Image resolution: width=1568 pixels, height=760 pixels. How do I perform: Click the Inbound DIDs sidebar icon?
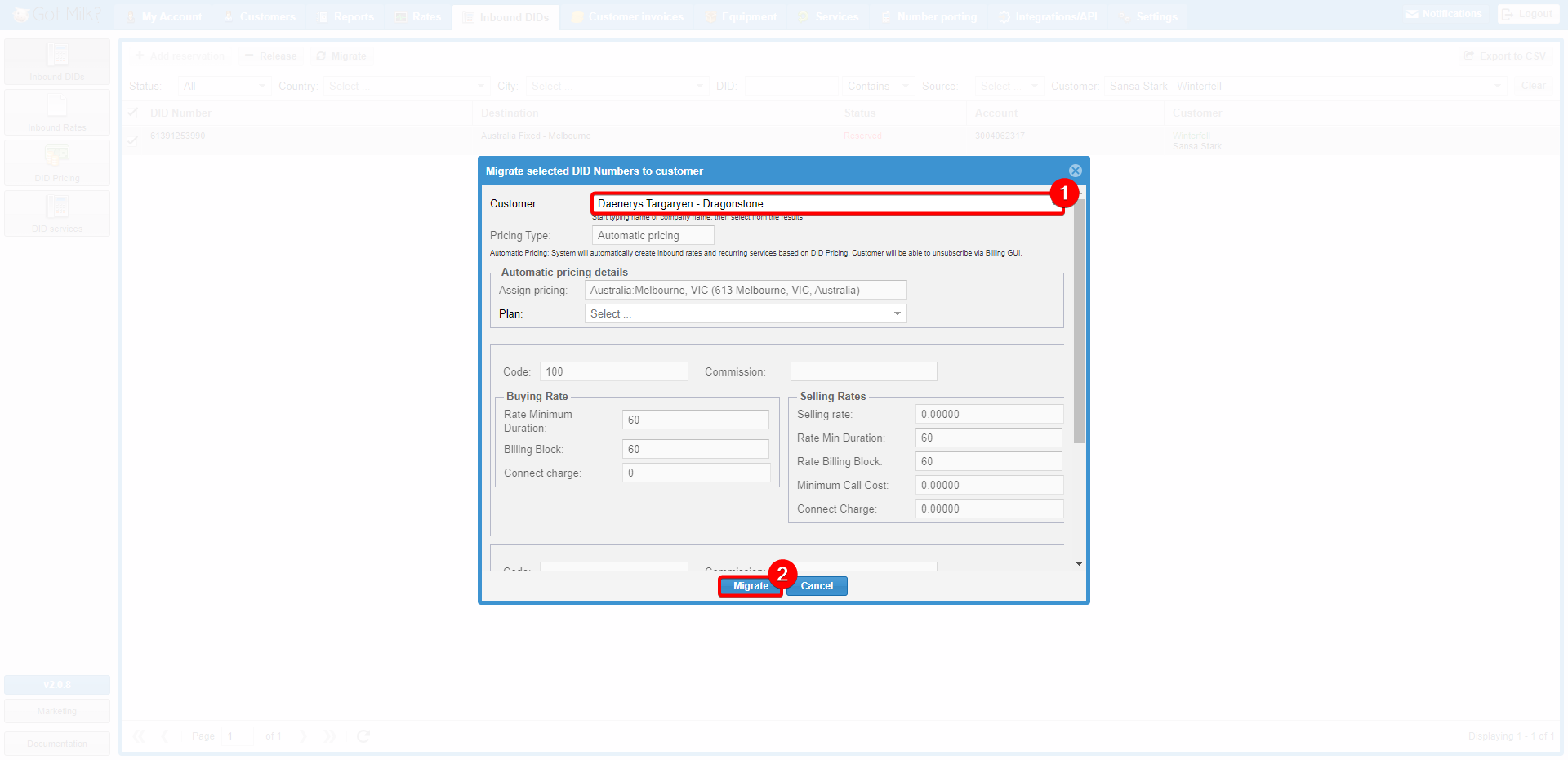(x=57, y=61)
